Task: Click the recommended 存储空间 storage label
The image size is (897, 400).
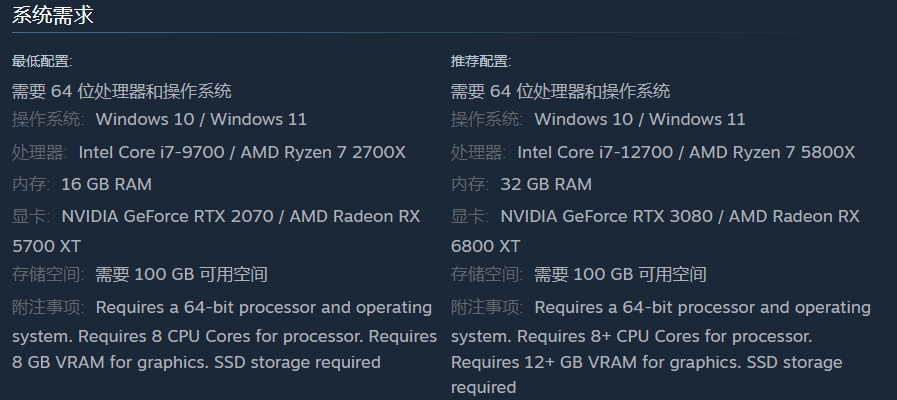Action: (x=487, y=274)
